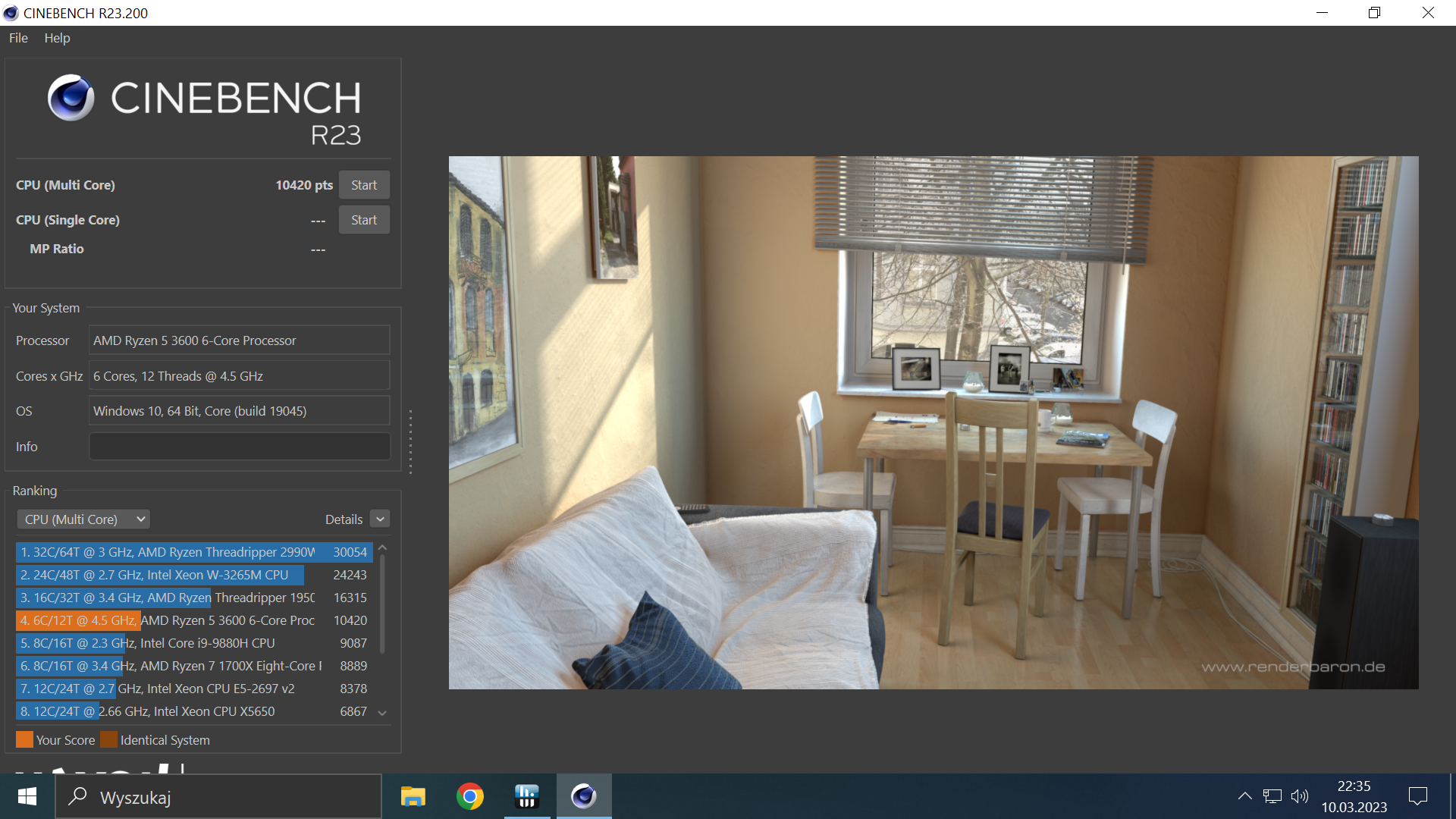Open the Help menu
1456x819 pixels.
57,38
